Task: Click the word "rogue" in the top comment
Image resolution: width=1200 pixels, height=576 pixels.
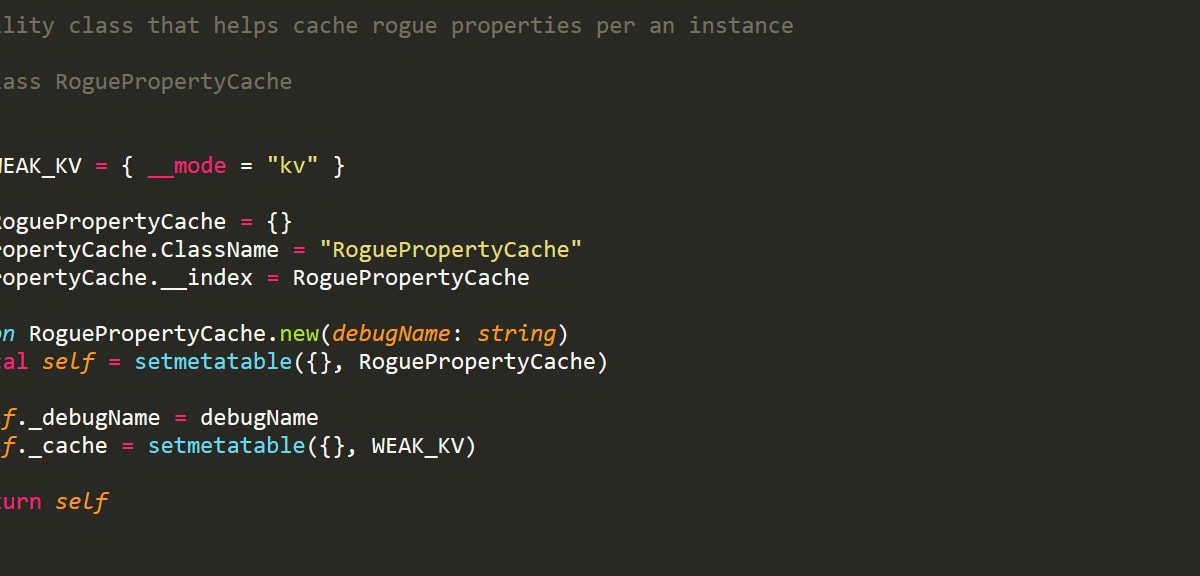Action: pos(404,26)
